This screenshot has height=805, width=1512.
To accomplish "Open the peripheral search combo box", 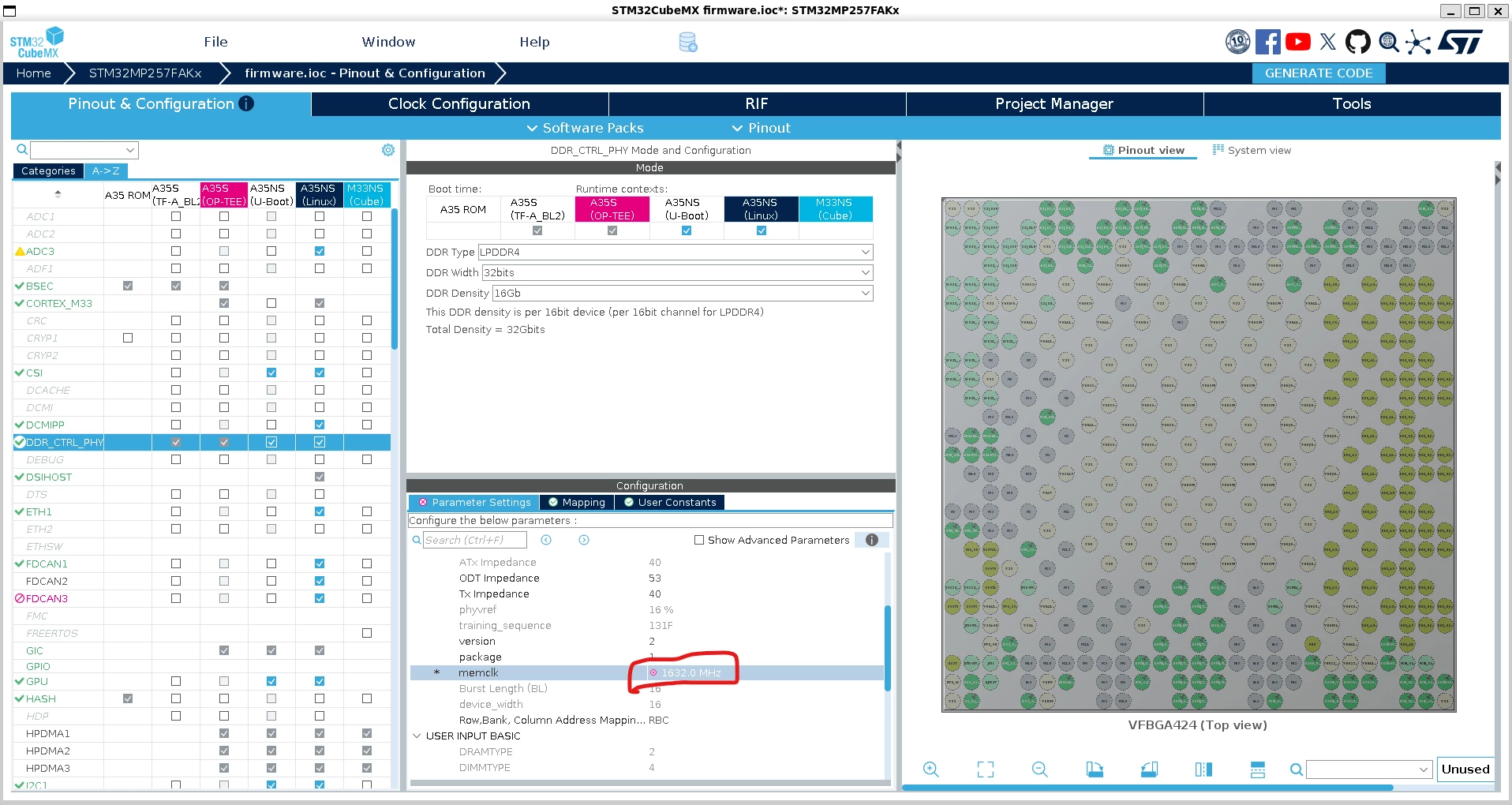I will click(84, 150).
